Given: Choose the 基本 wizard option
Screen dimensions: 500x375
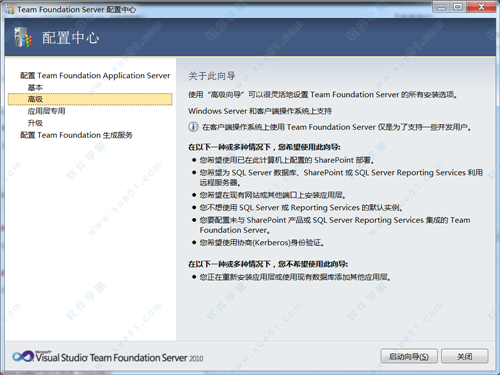Looking at the screenshot, I should point(35,88).
